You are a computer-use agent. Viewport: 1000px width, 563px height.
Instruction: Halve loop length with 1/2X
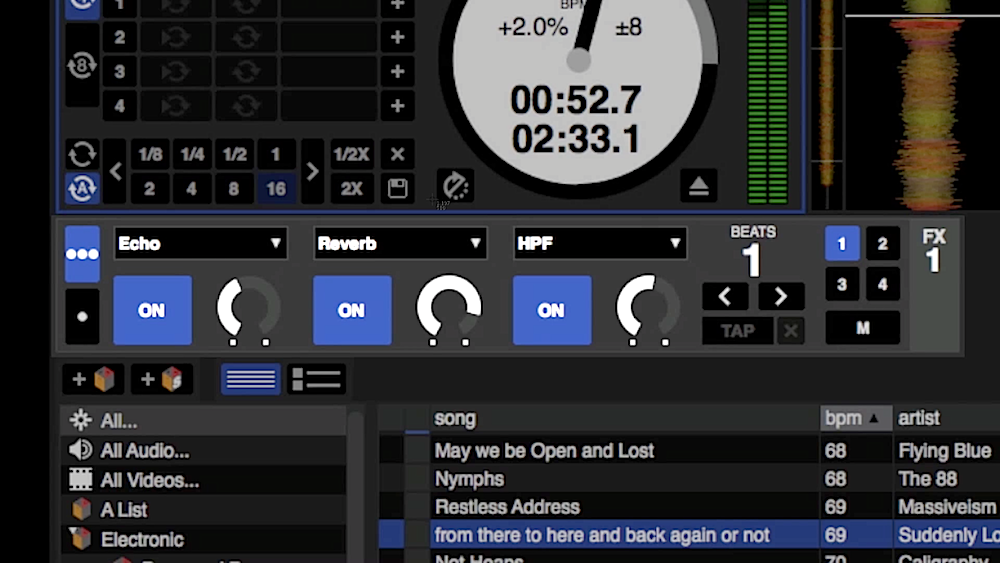click(351, 154)
